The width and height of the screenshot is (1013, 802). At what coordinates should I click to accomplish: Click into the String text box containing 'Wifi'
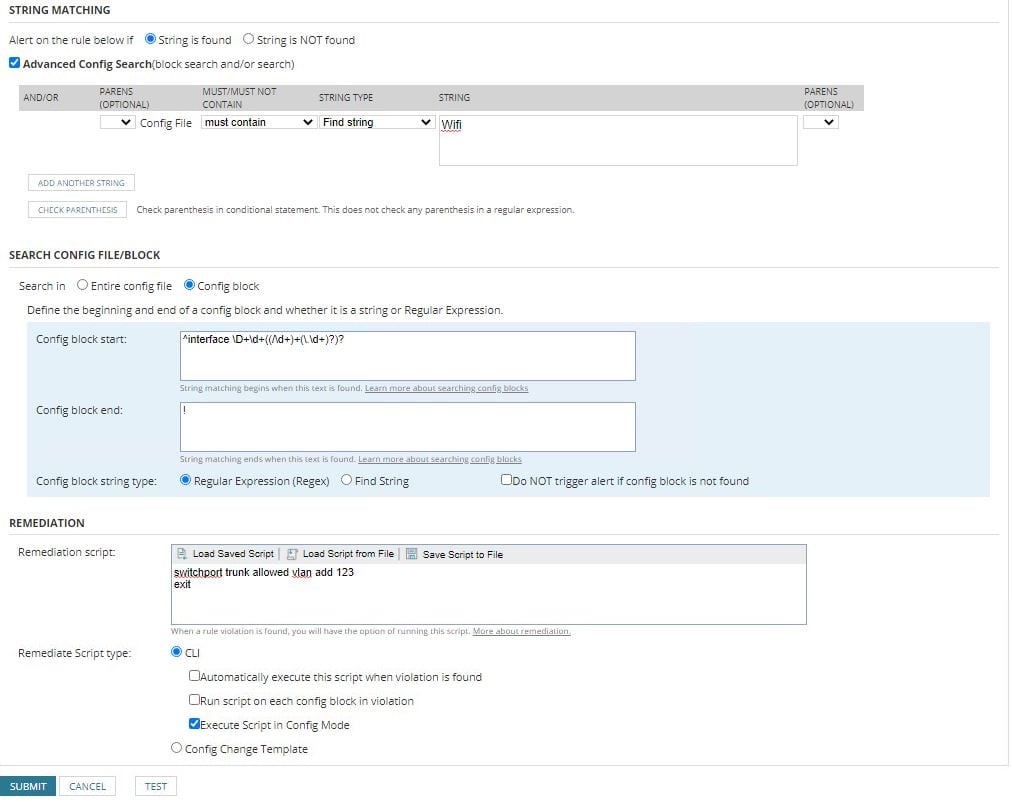[618, 140]
